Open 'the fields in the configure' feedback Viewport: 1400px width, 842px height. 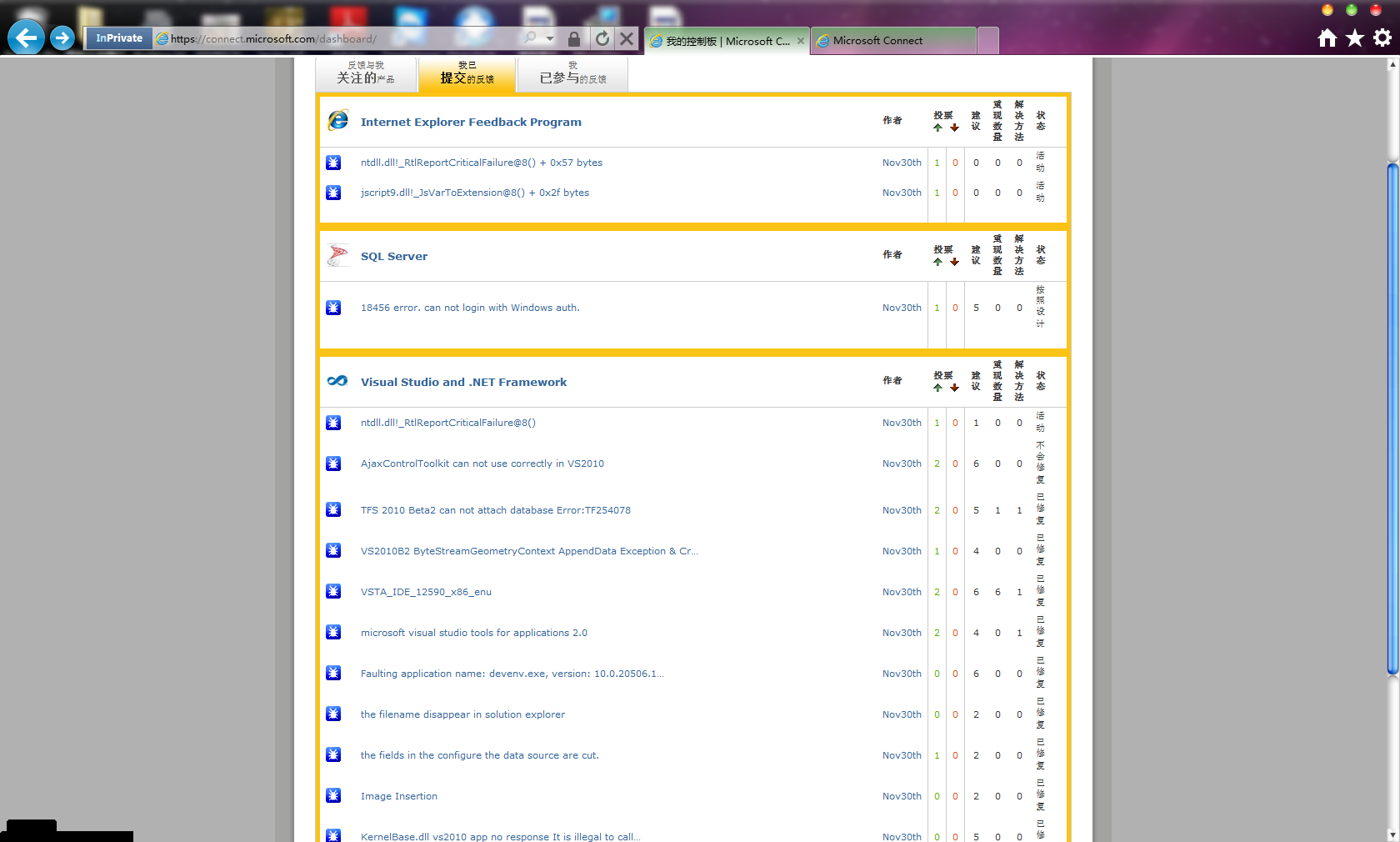(x=480, y=755)
